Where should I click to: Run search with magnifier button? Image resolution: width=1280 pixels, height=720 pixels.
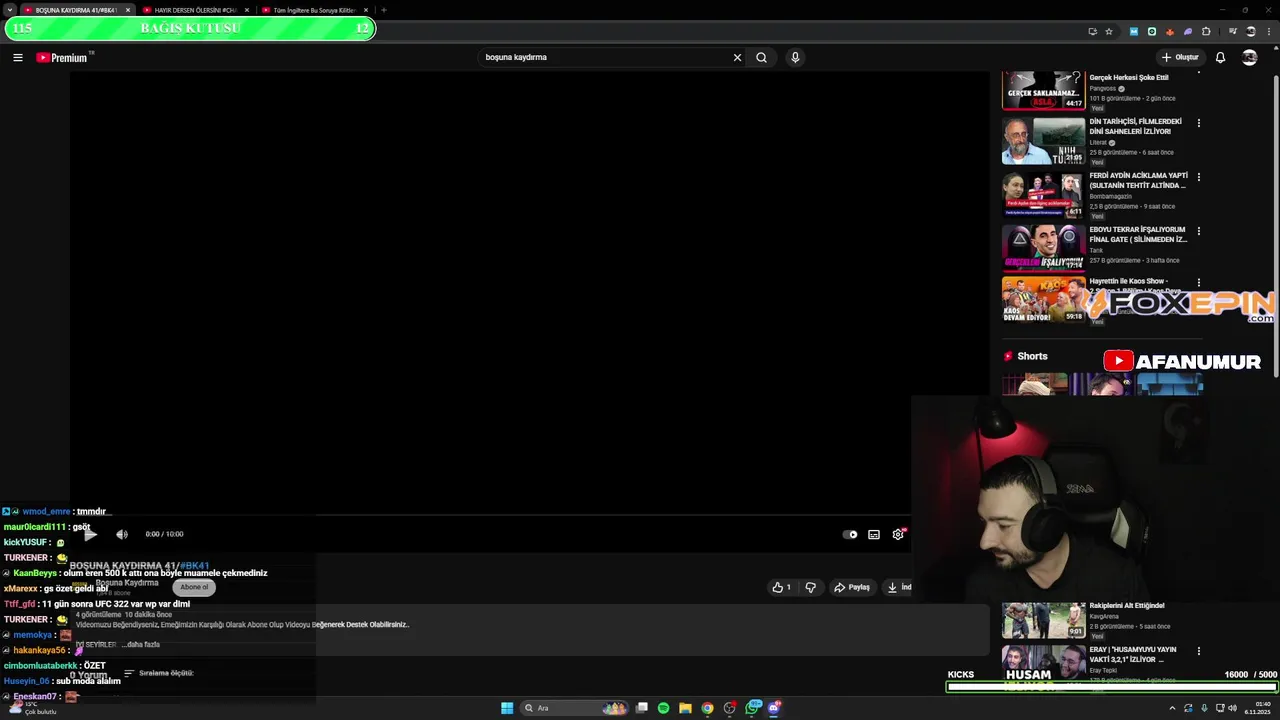pos(761,57)
